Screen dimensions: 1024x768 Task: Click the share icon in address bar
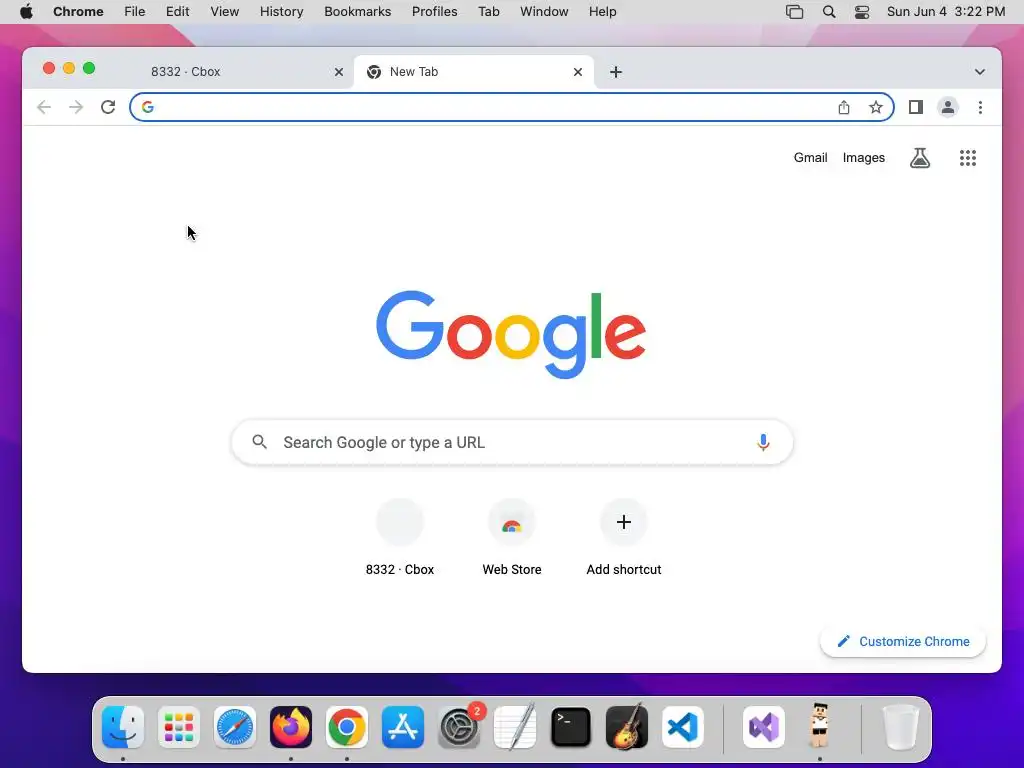844,107
